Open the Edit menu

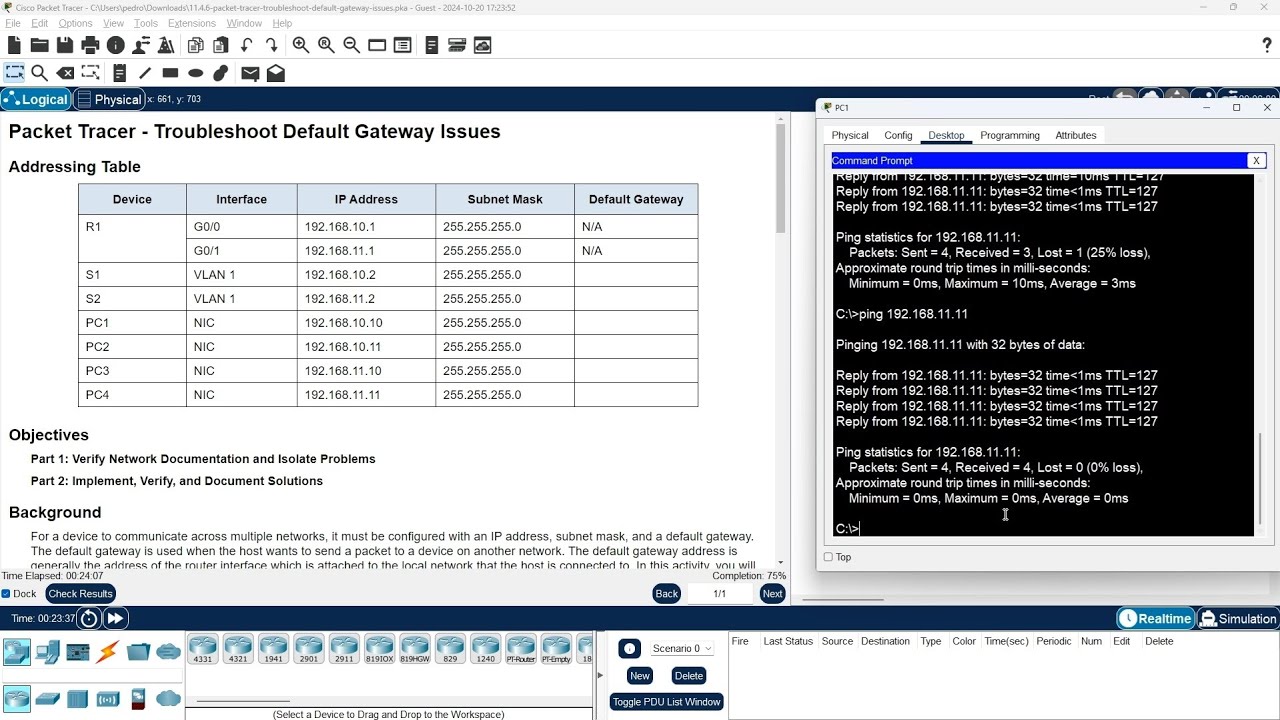point(40,23)
